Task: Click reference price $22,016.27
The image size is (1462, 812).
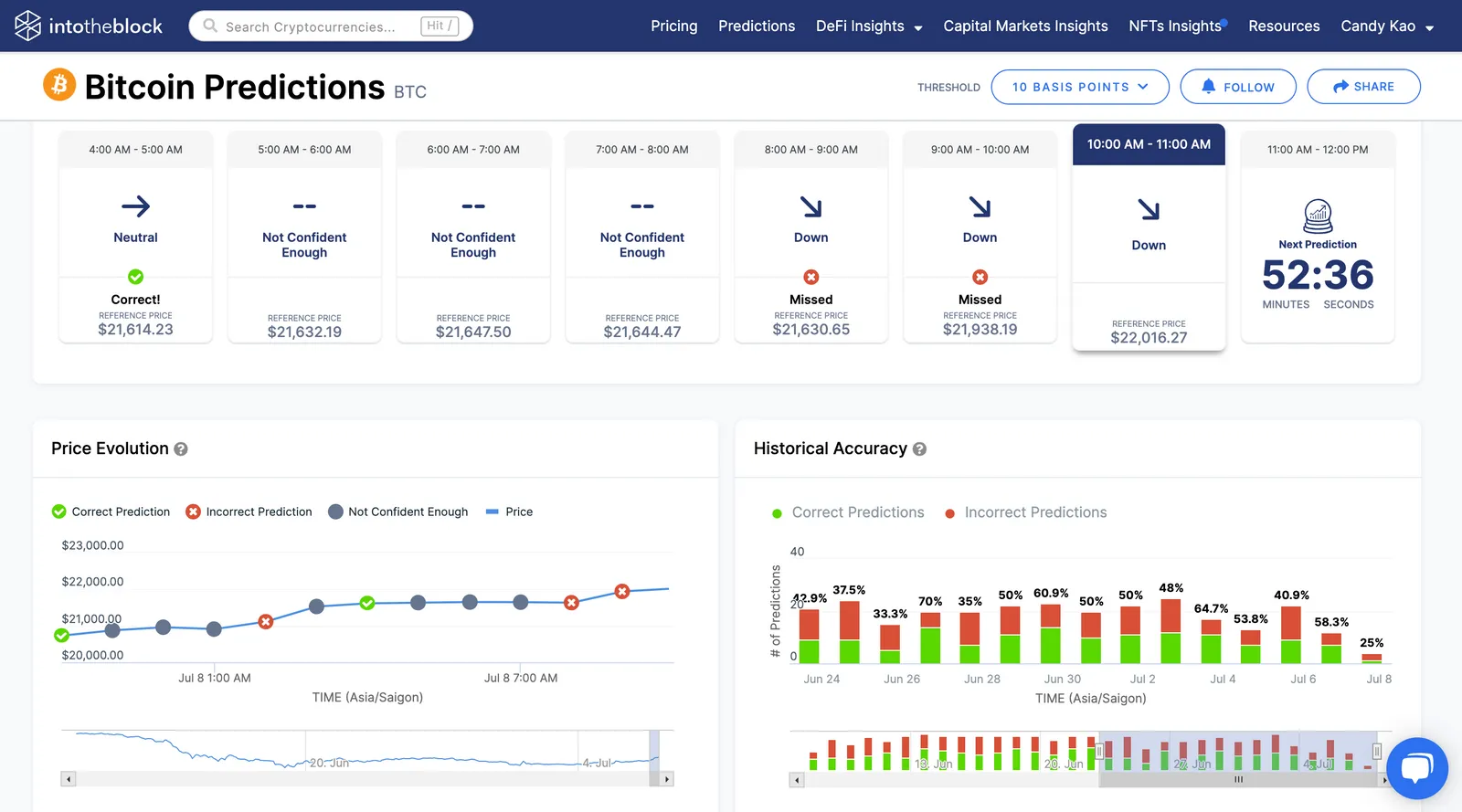Action: pyautogui.click(x=1149, y=338)
